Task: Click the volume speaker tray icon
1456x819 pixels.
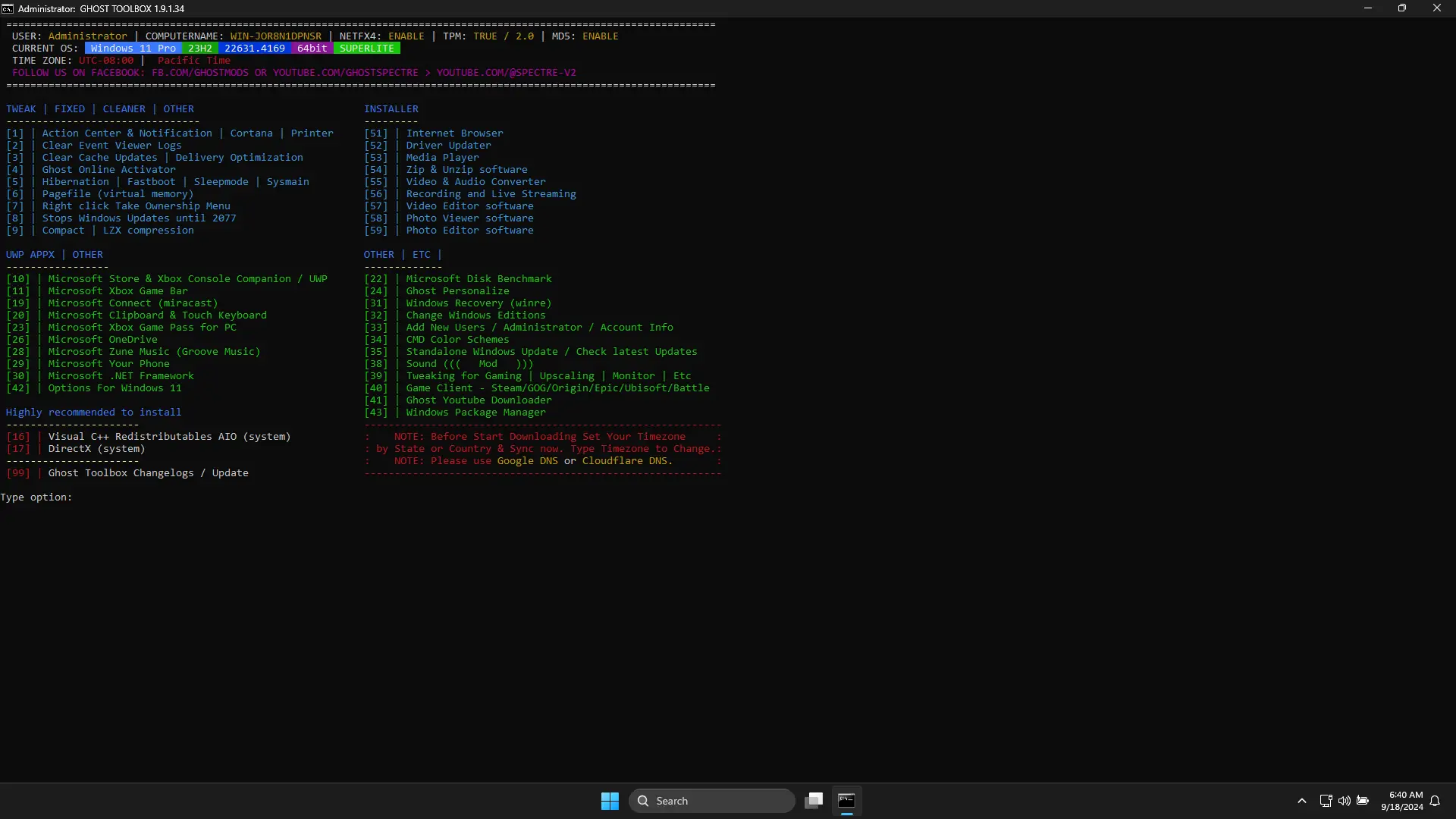Action: [1344, 801]
